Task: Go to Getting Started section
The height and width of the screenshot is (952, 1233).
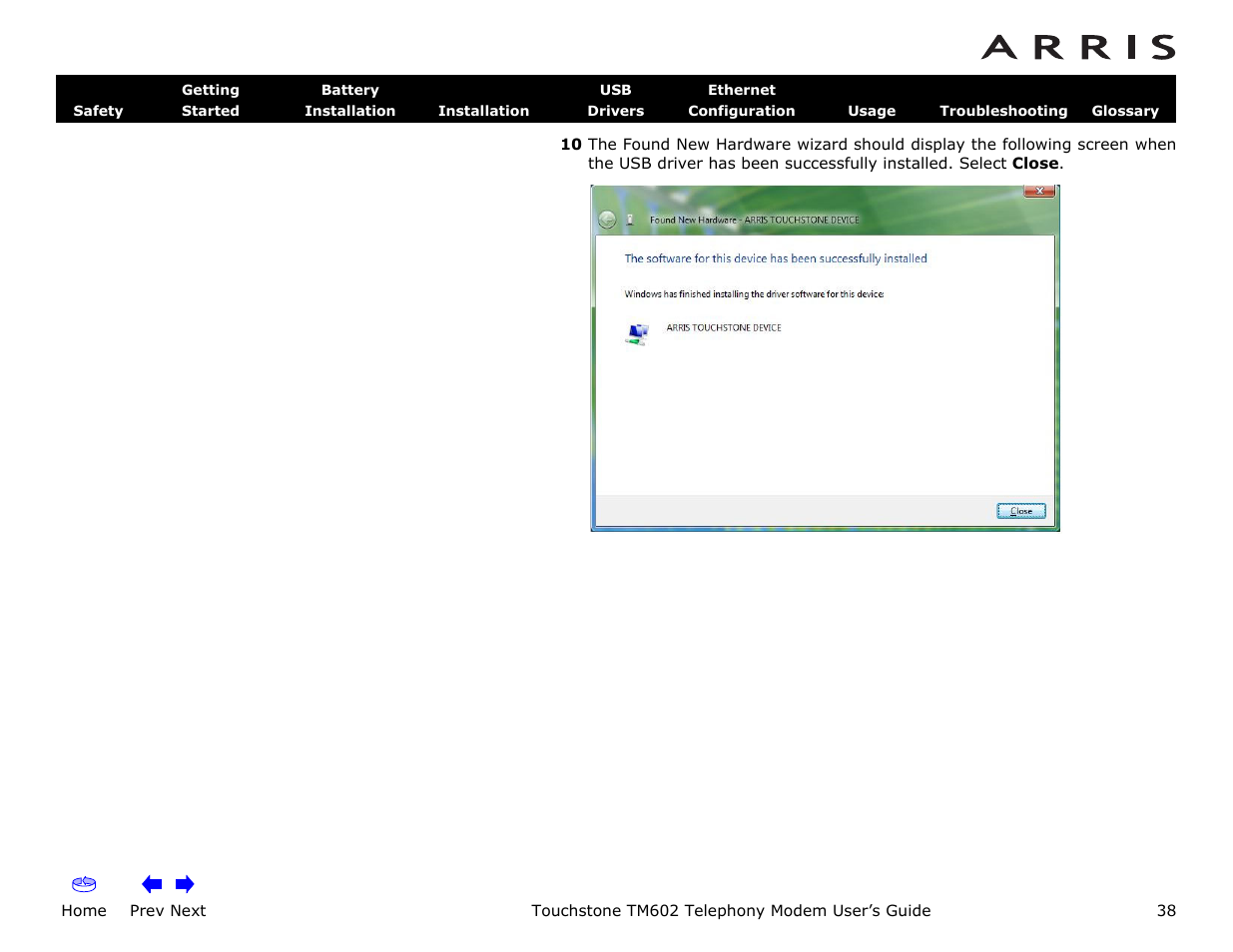Action: (211, 100)
